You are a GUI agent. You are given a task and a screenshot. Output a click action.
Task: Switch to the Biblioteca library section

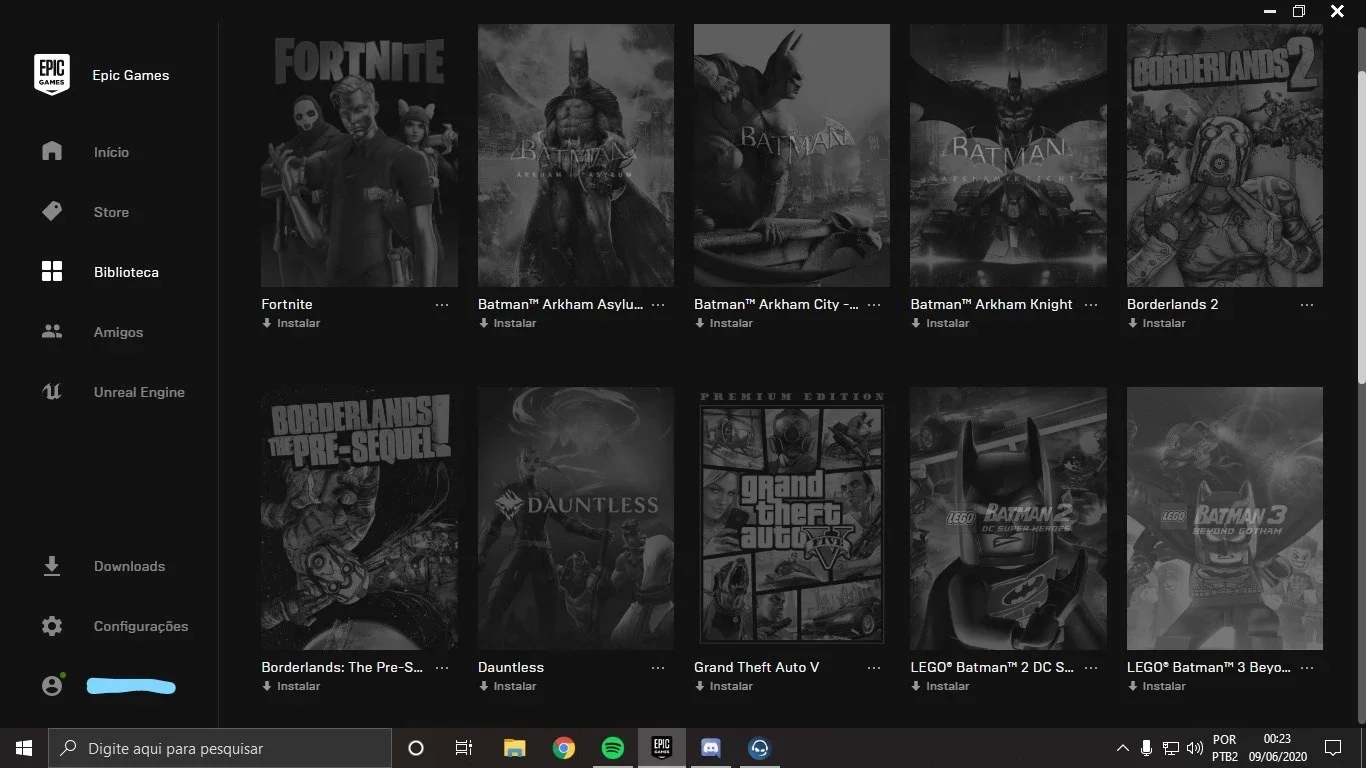126,272
